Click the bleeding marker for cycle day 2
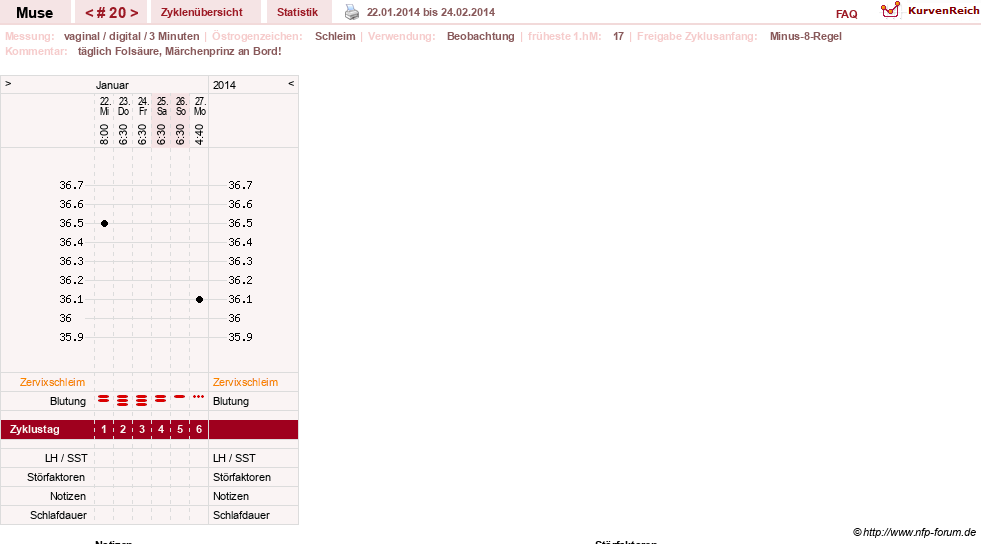Screen dimensions: 981x544 (123, 401)
